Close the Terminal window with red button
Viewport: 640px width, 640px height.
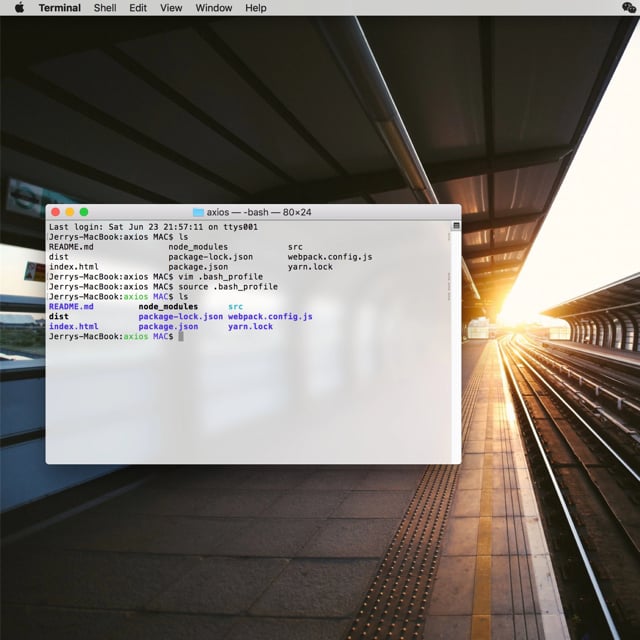point(56,212)
